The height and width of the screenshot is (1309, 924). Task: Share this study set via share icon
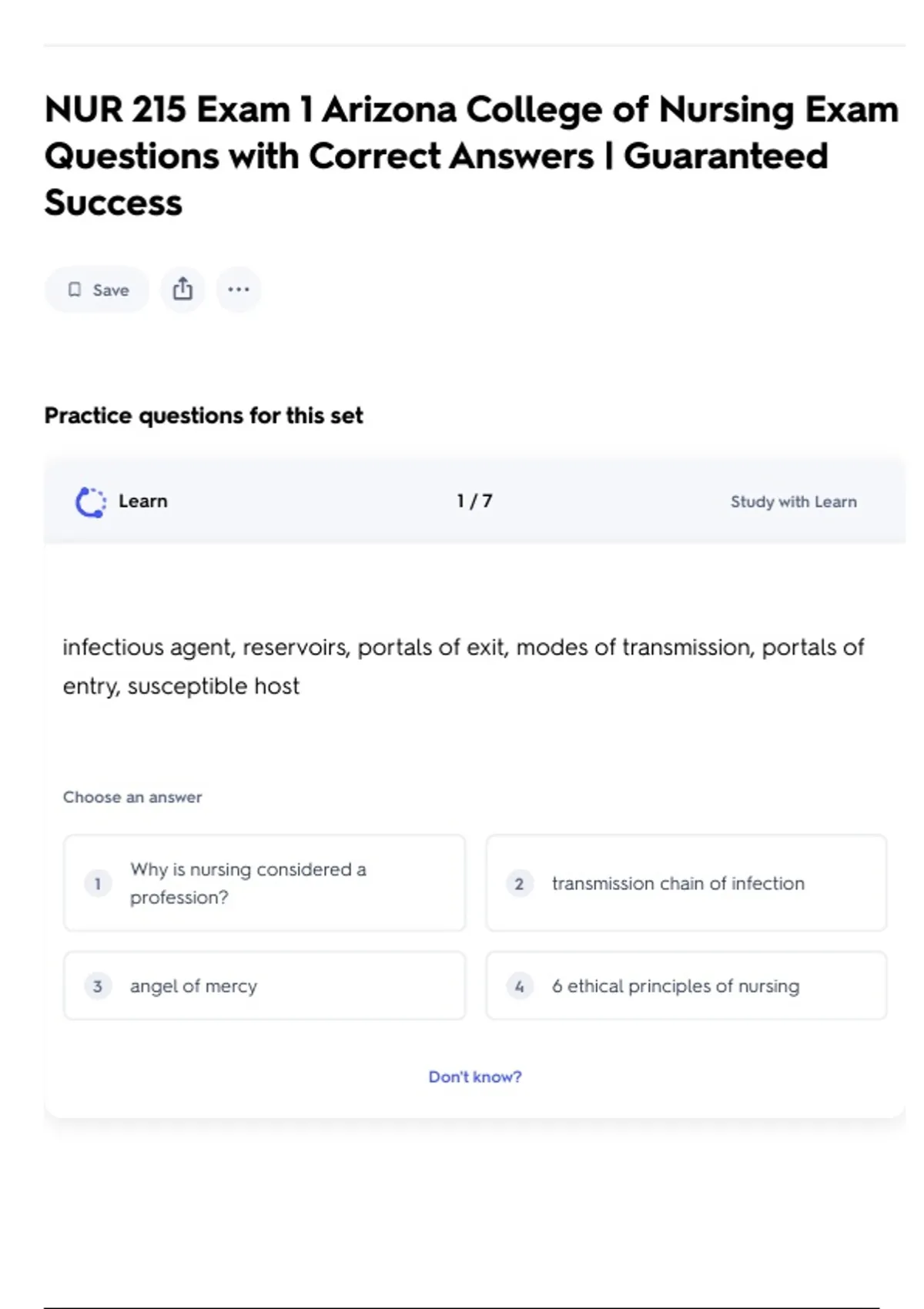point(182,290)
